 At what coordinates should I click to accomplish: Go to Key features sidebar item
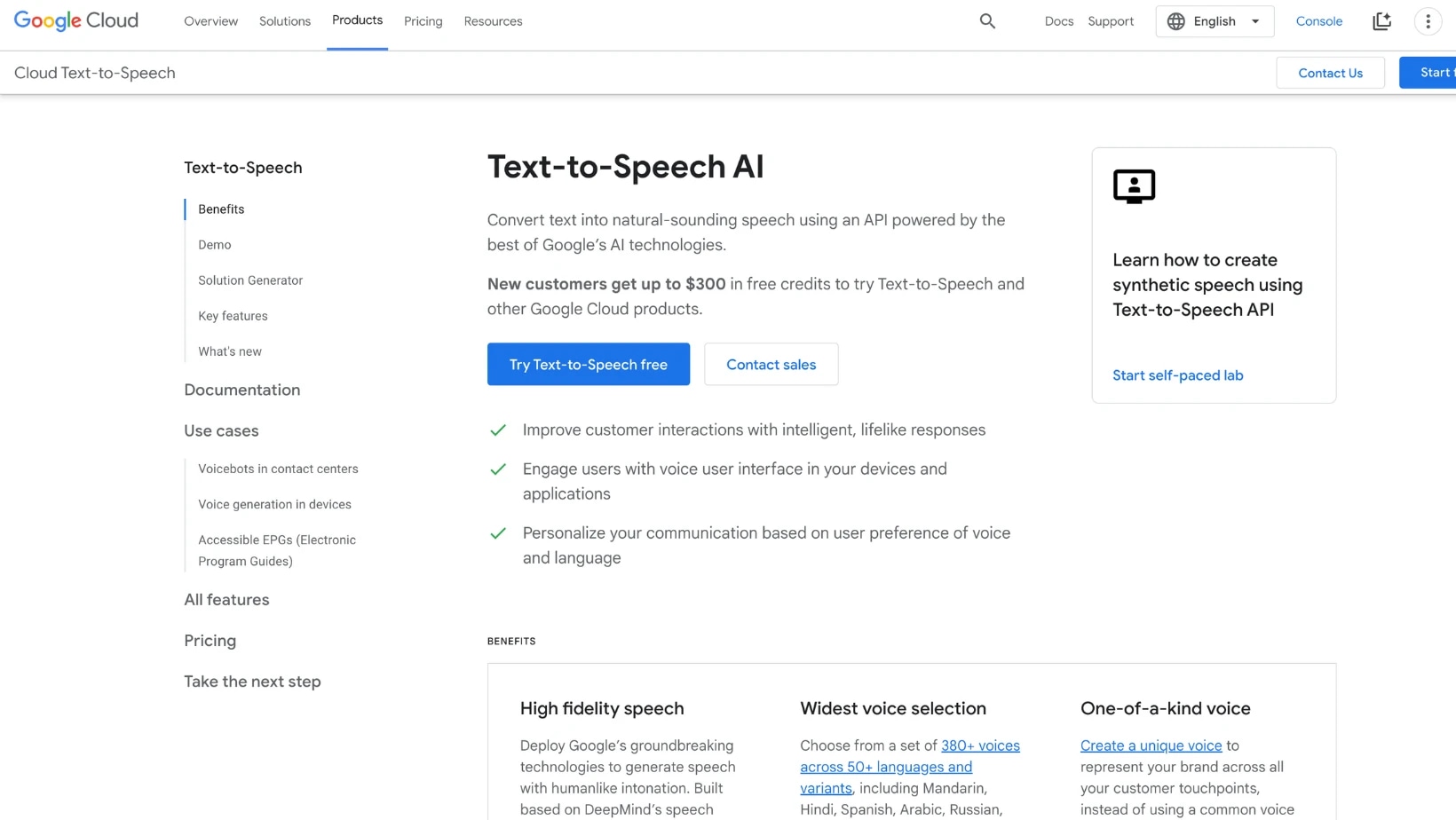point(233,316)
